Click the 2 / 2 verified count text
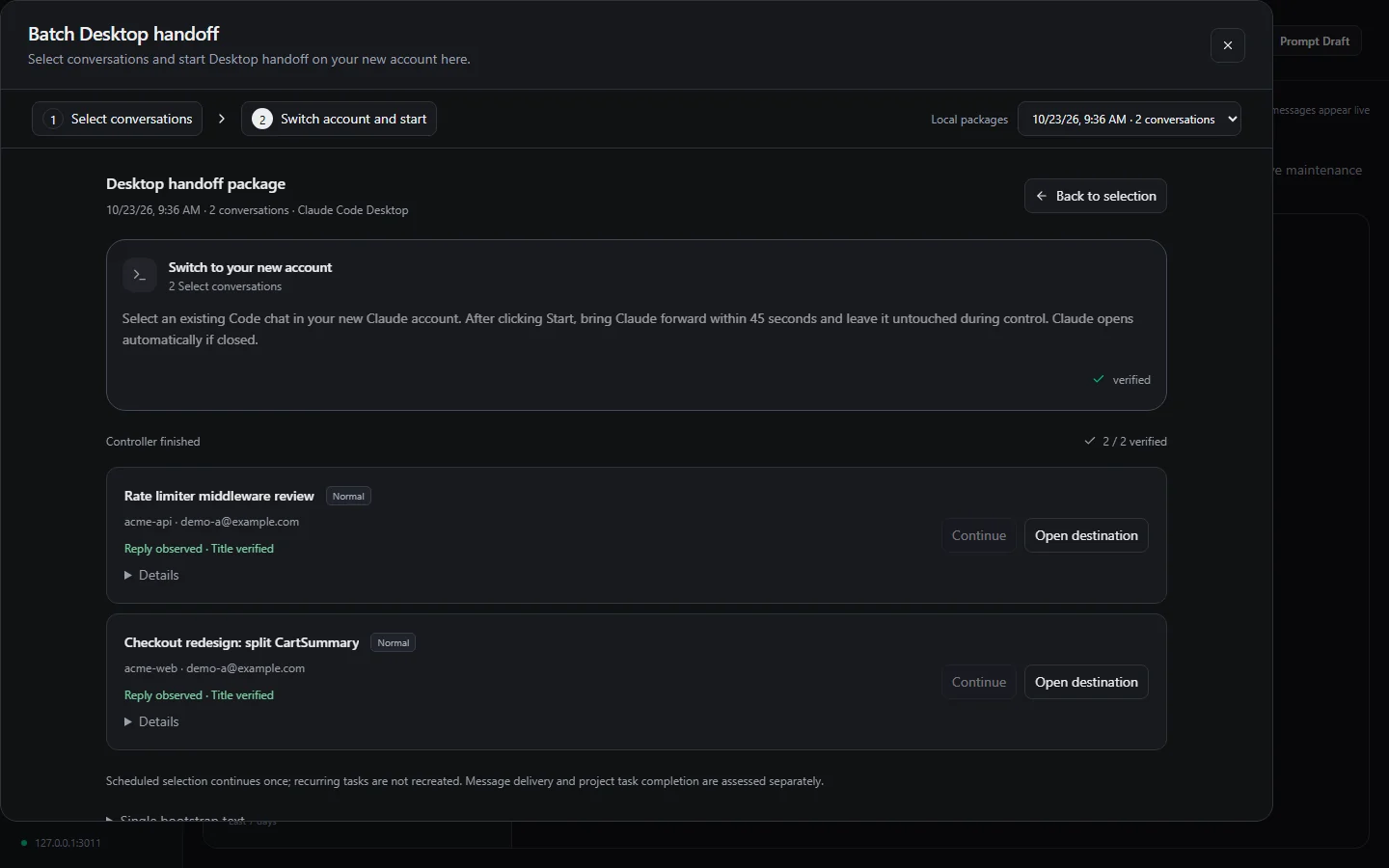The width and height of the screenshot is (1389, 868). [1134, 442]
